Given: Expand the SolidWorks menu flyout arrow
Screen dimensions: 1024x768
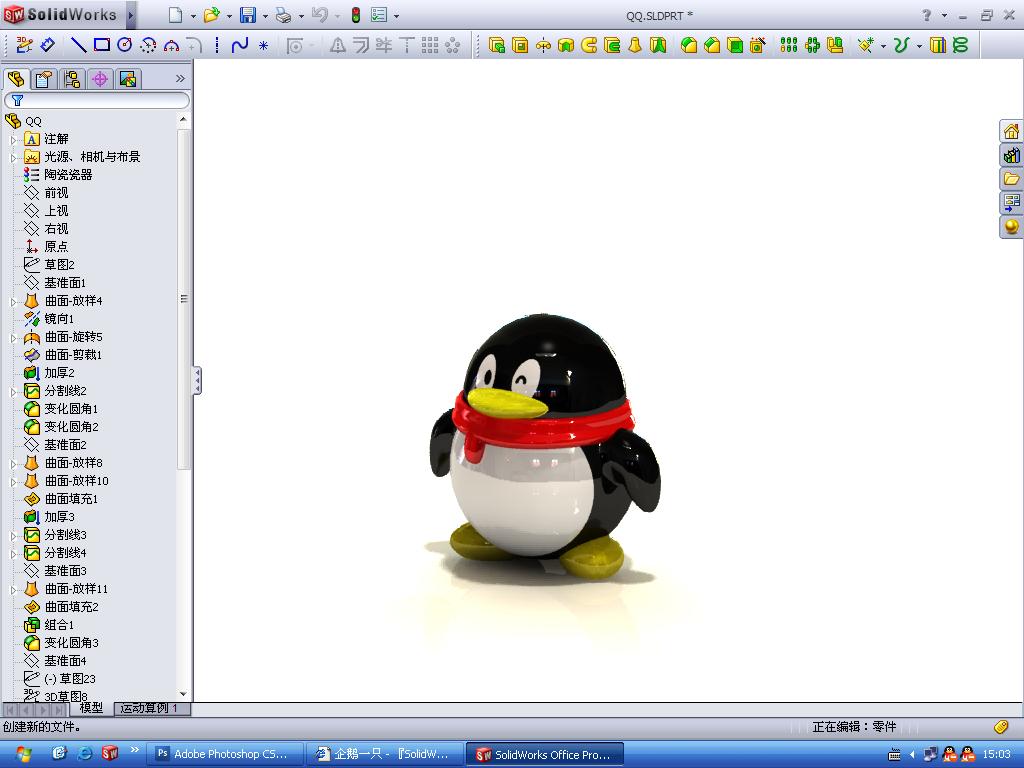Looking at the screenshot, I should pos(131,15).
